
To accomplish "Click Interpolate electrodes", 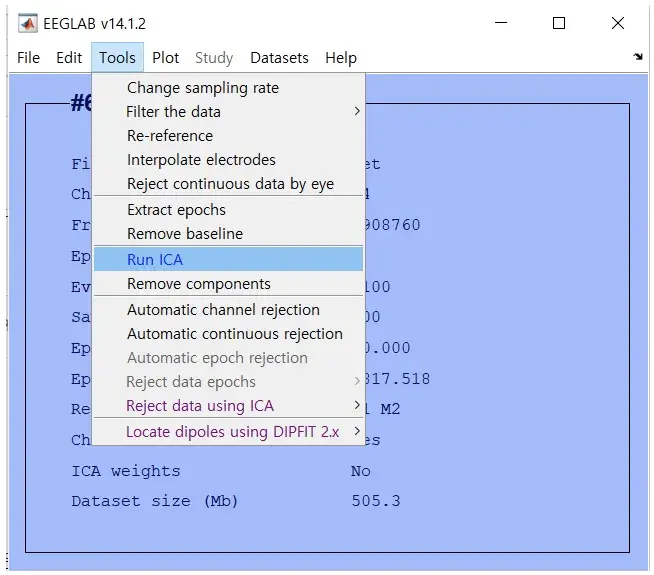I will coord(201,160).
